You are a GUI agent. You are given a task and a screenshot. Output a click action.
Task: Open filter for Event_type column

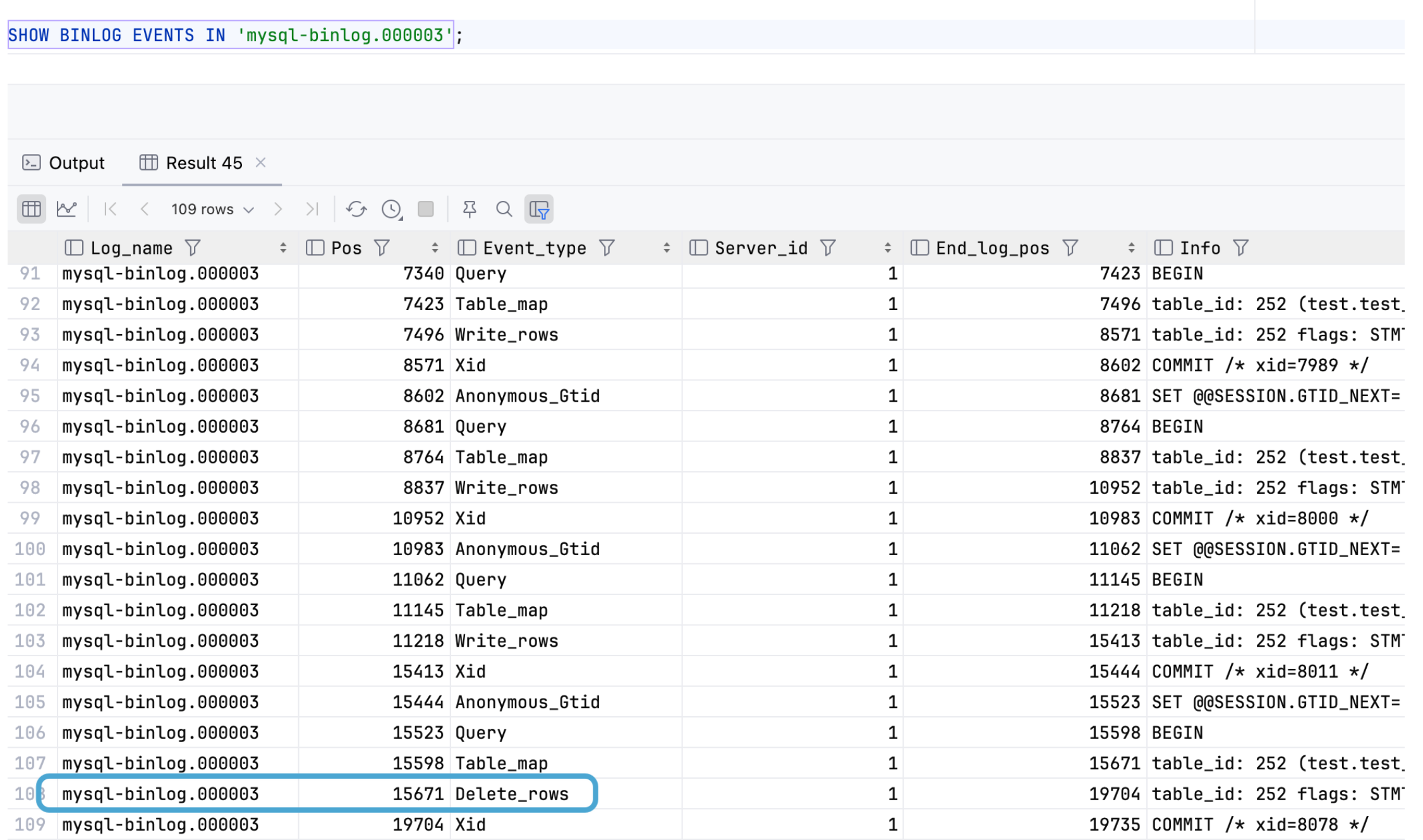click(607, 248)
